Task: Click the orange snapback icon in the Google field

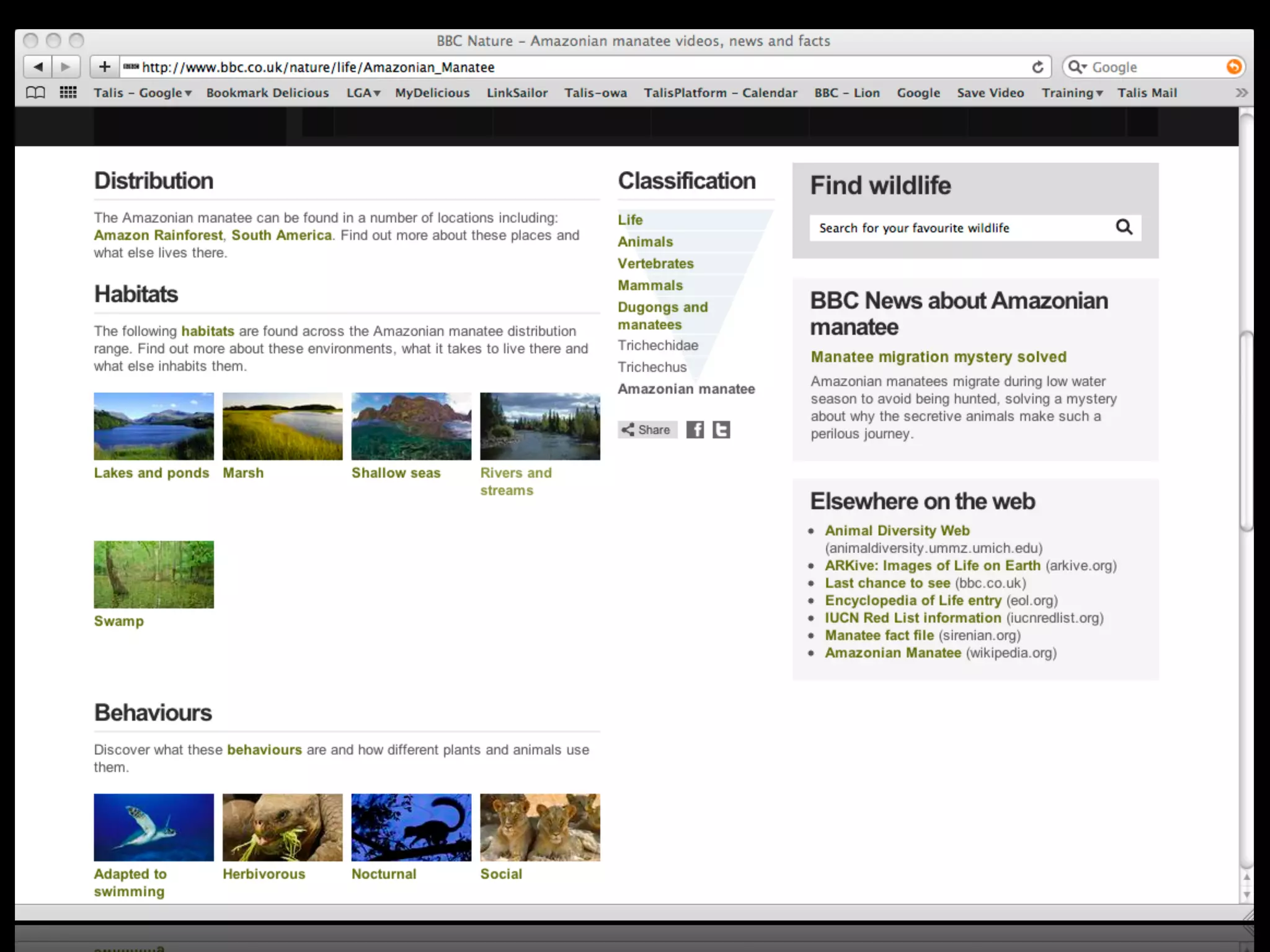Action: [x=1233, y=67]
